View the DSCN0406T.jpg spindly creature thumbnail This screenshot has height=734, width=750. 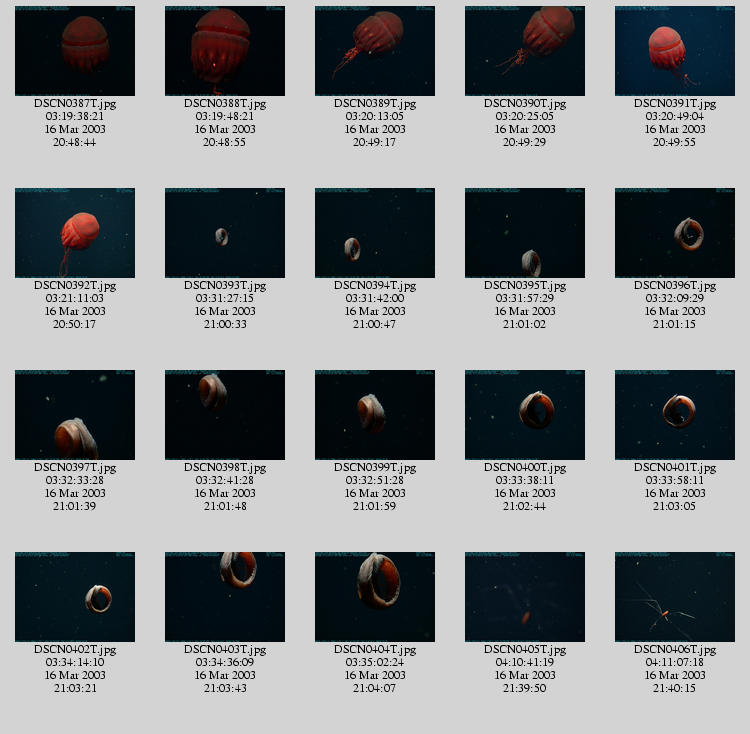click(x=675, y=597)
